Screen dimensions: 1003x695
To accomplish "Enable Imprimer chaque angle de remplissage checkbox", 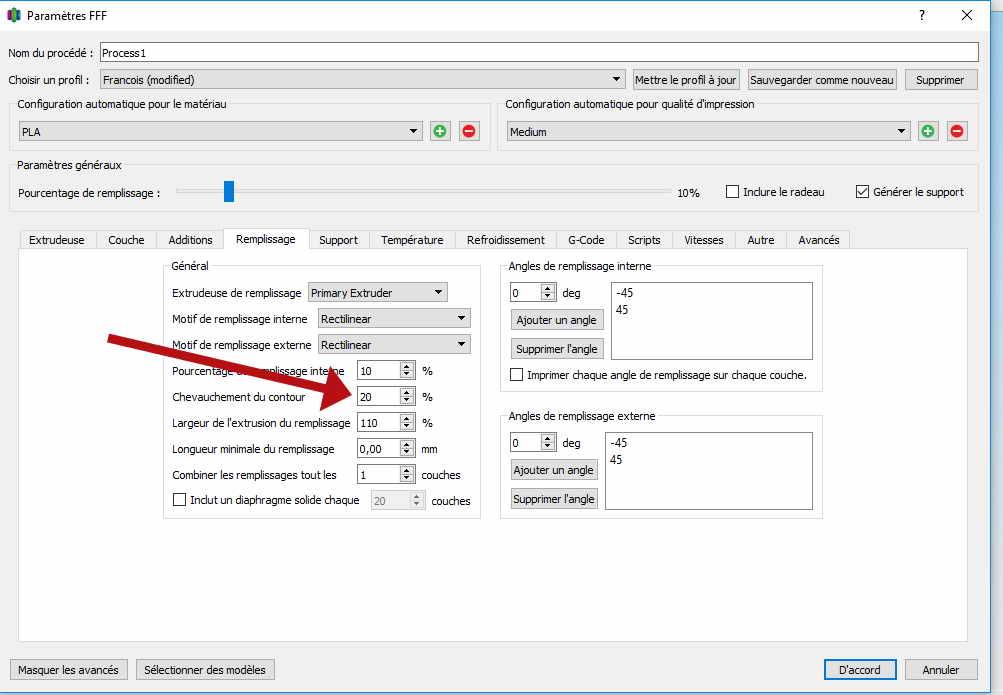I will click(x=516, y=375).
